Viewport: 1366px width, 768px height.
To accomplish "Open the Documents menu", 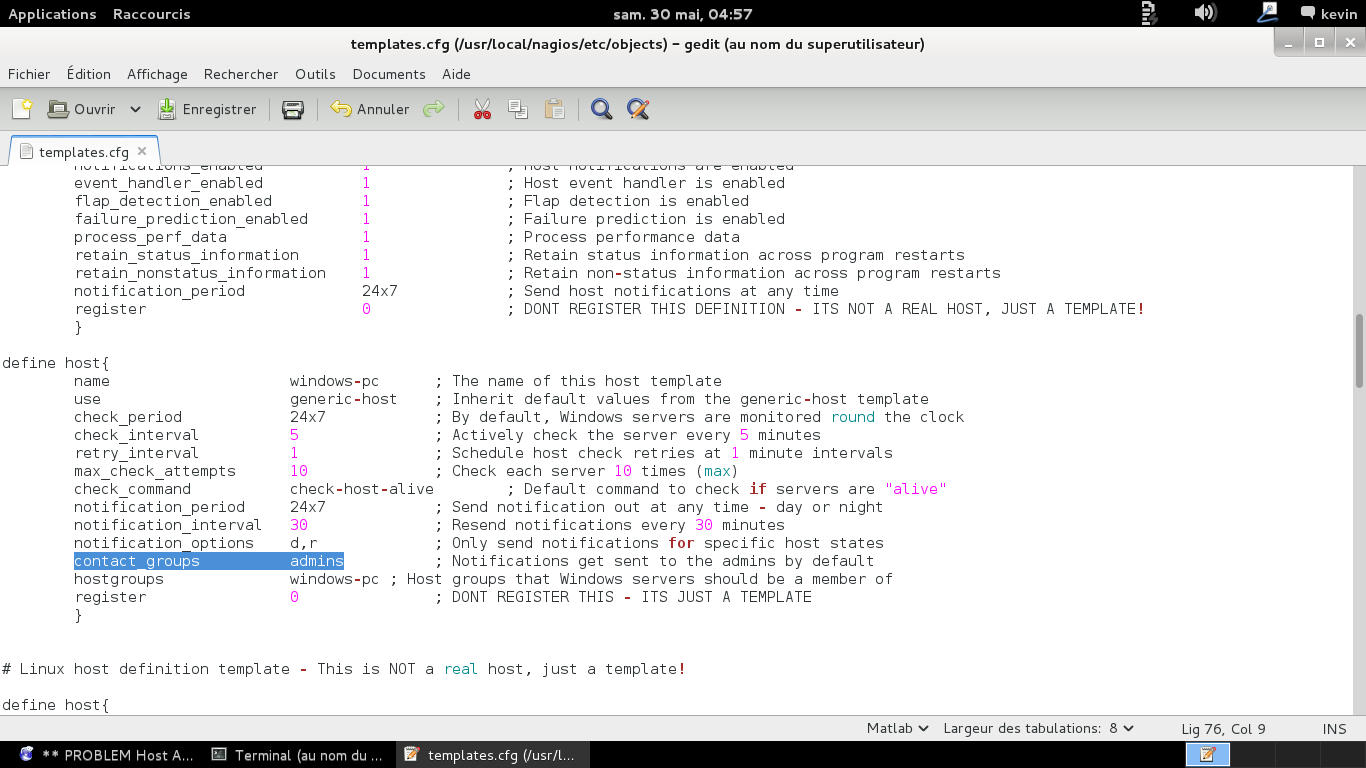I will click(389, 74).
